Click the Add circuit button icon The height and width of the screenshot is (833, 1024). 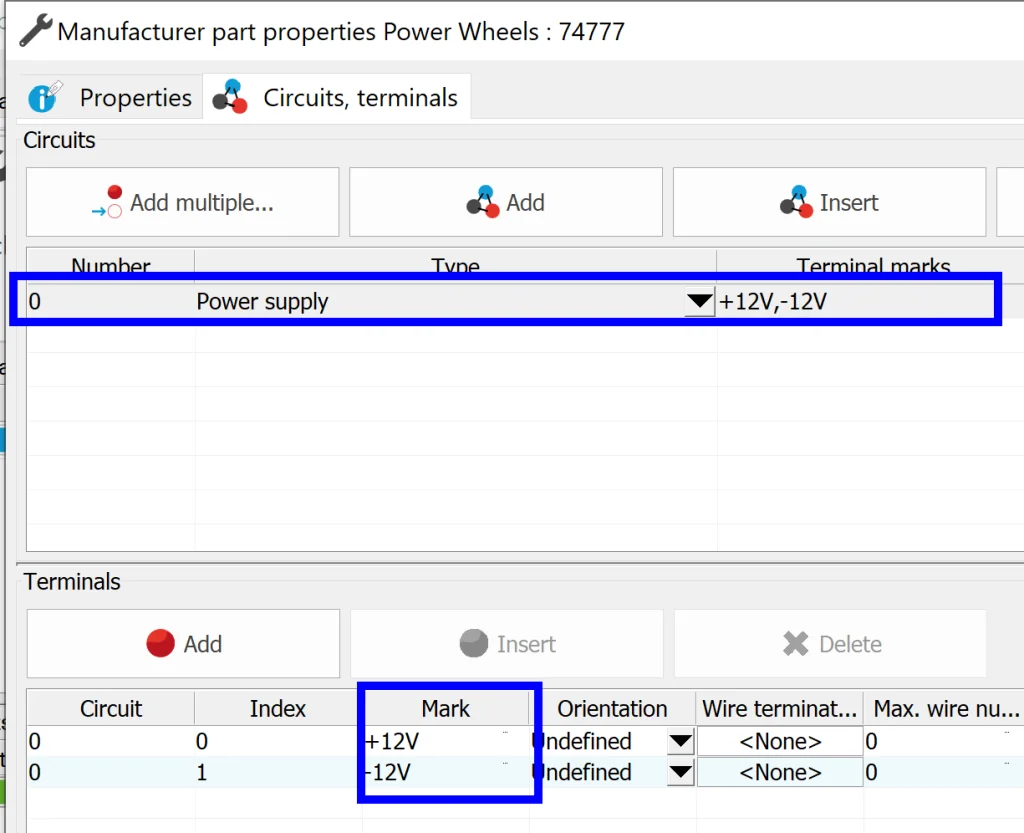483,202
